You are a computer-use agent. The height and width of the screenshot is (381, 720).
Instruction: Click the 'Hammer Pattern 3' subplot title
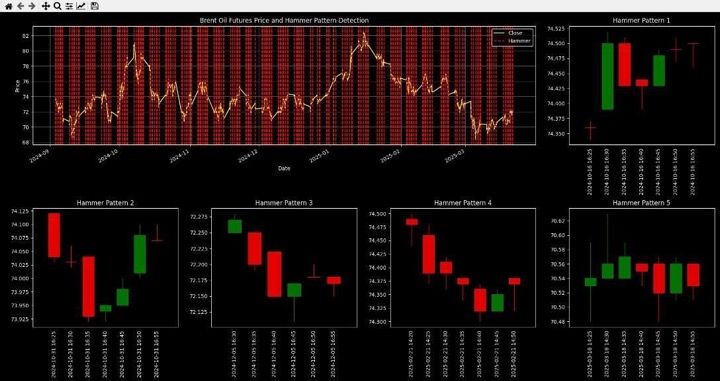tap(284, 202)
